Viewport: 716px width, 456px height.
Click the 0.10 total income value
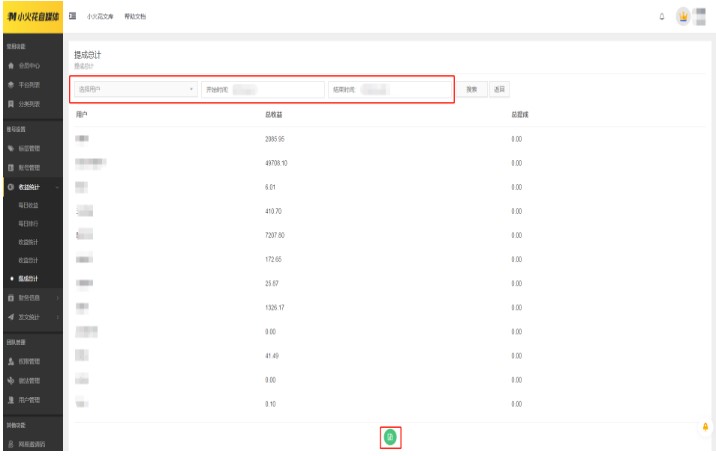pyautogui.click(x=270, y=404)
